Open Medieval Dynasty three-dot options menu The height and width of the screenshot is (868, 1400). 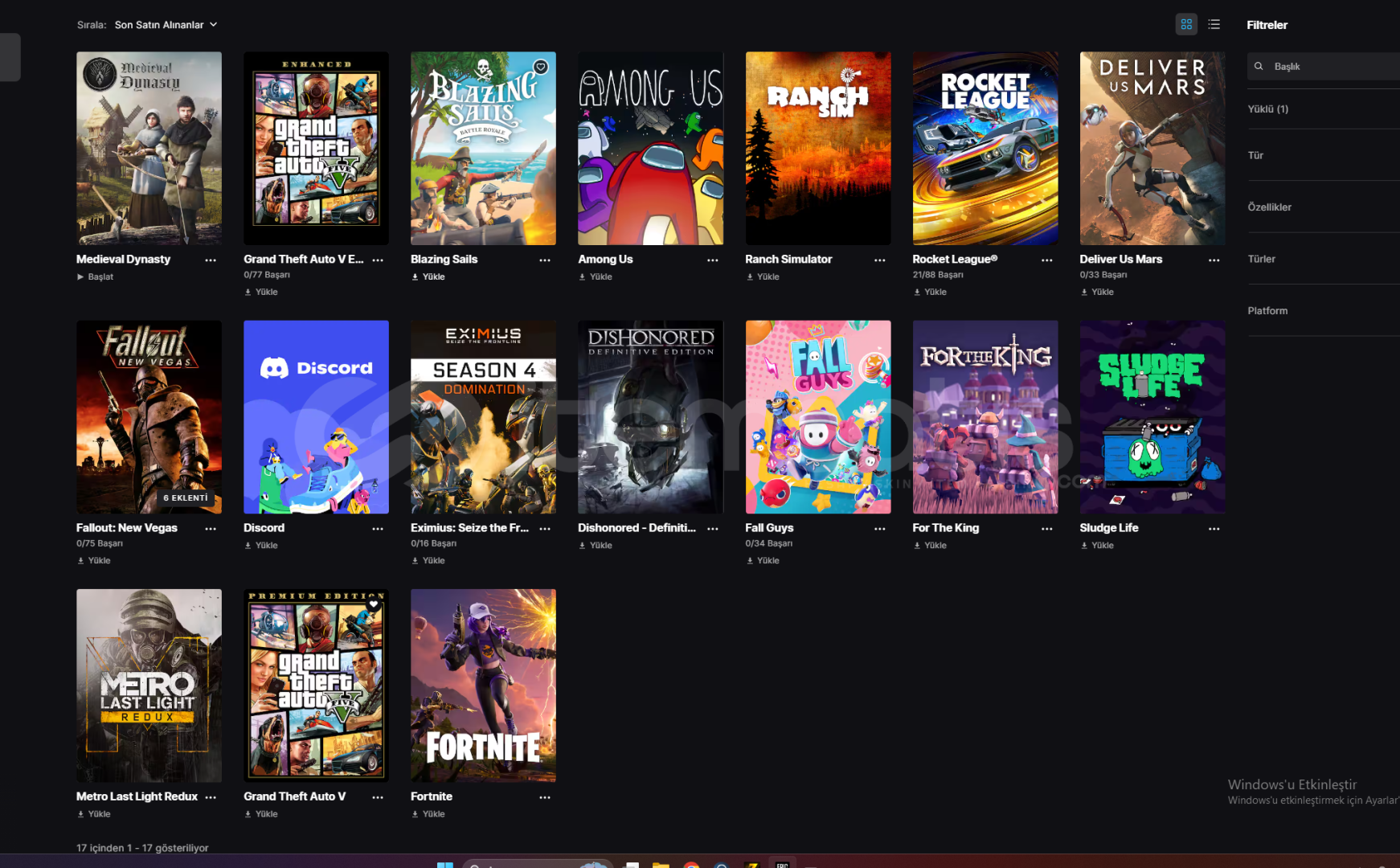(x=211, y=260)
